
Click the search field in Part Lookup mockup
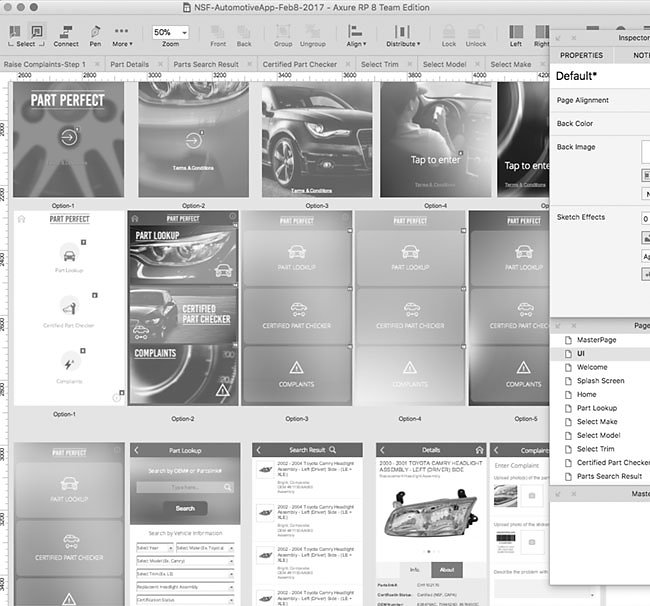point(185,487)
